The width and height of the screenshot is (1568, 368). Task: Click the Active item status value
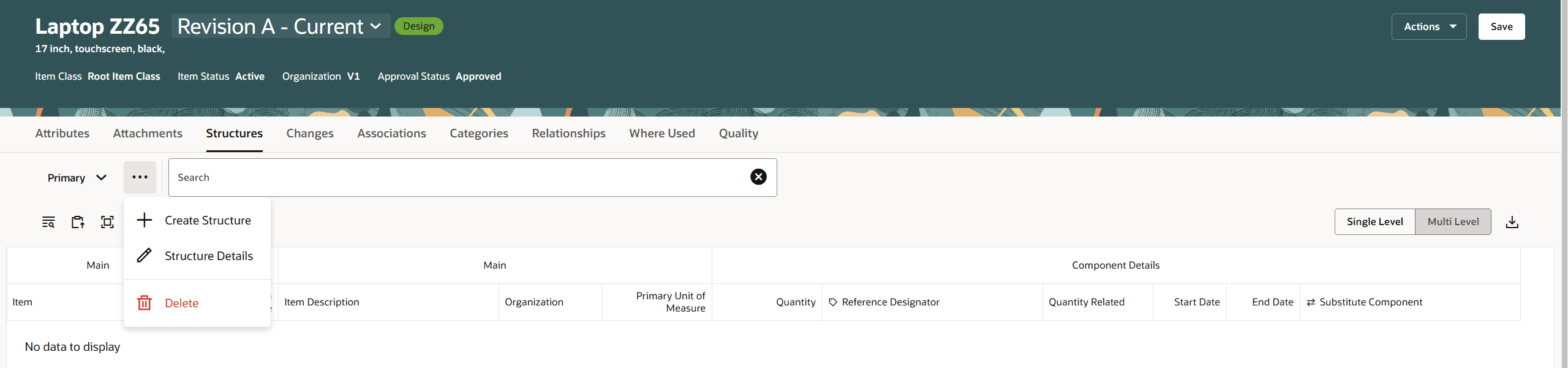(x=250, y=77)
